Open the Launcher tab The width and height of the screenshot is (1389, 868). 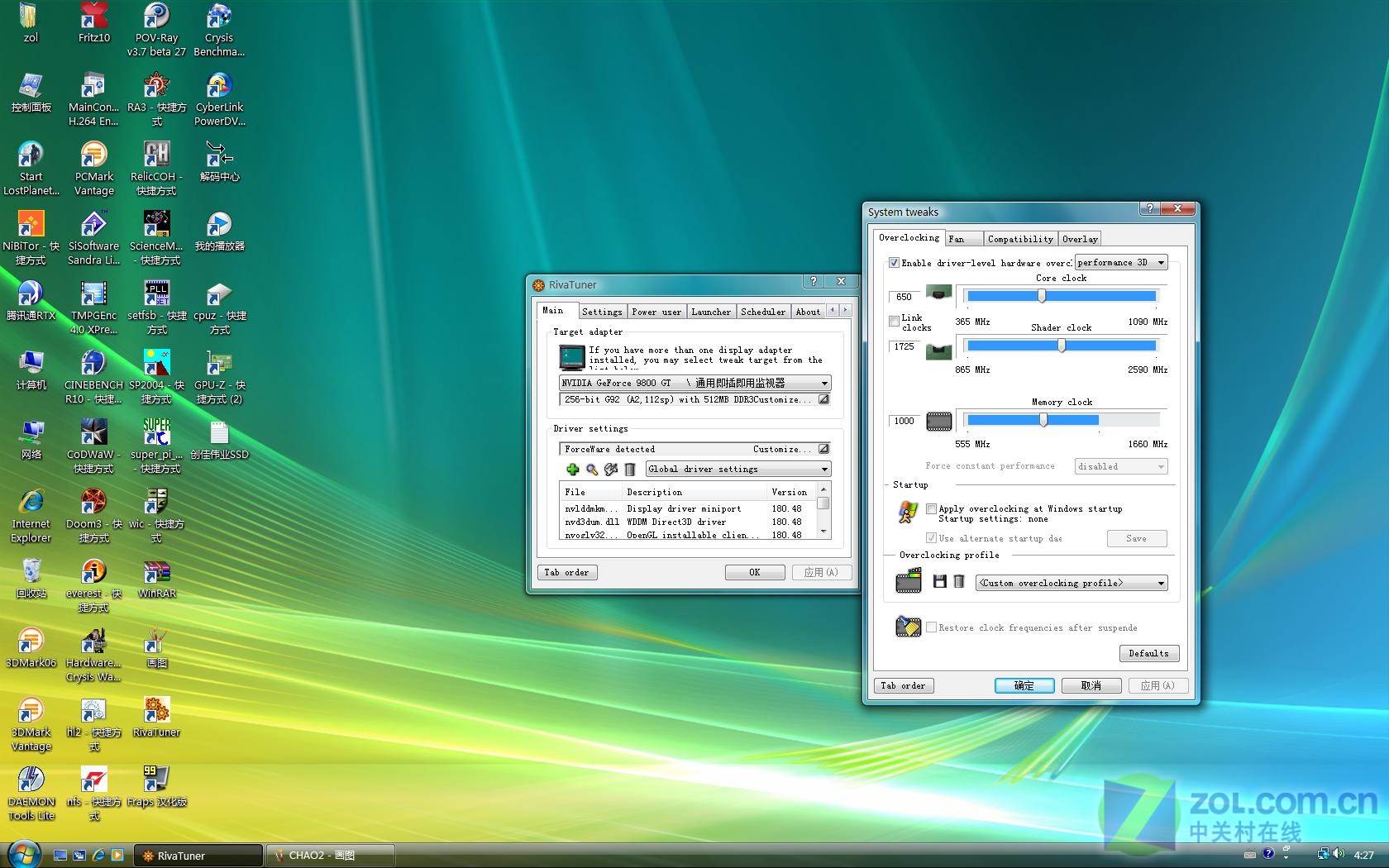point(711,312)
